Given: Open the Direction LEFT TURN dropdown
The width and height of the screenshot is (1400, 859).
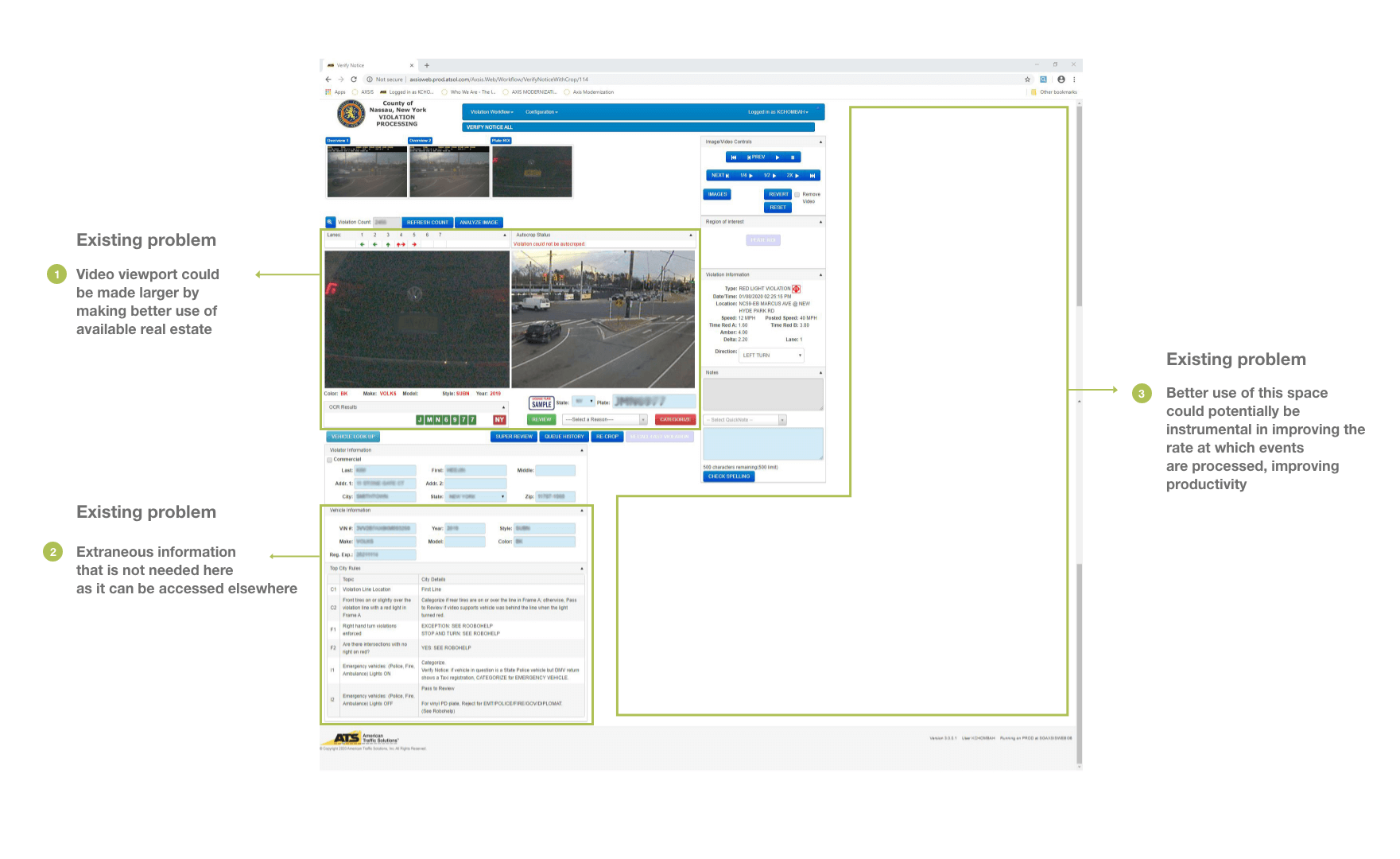Looking at the screenshot, I should (772, 356).
